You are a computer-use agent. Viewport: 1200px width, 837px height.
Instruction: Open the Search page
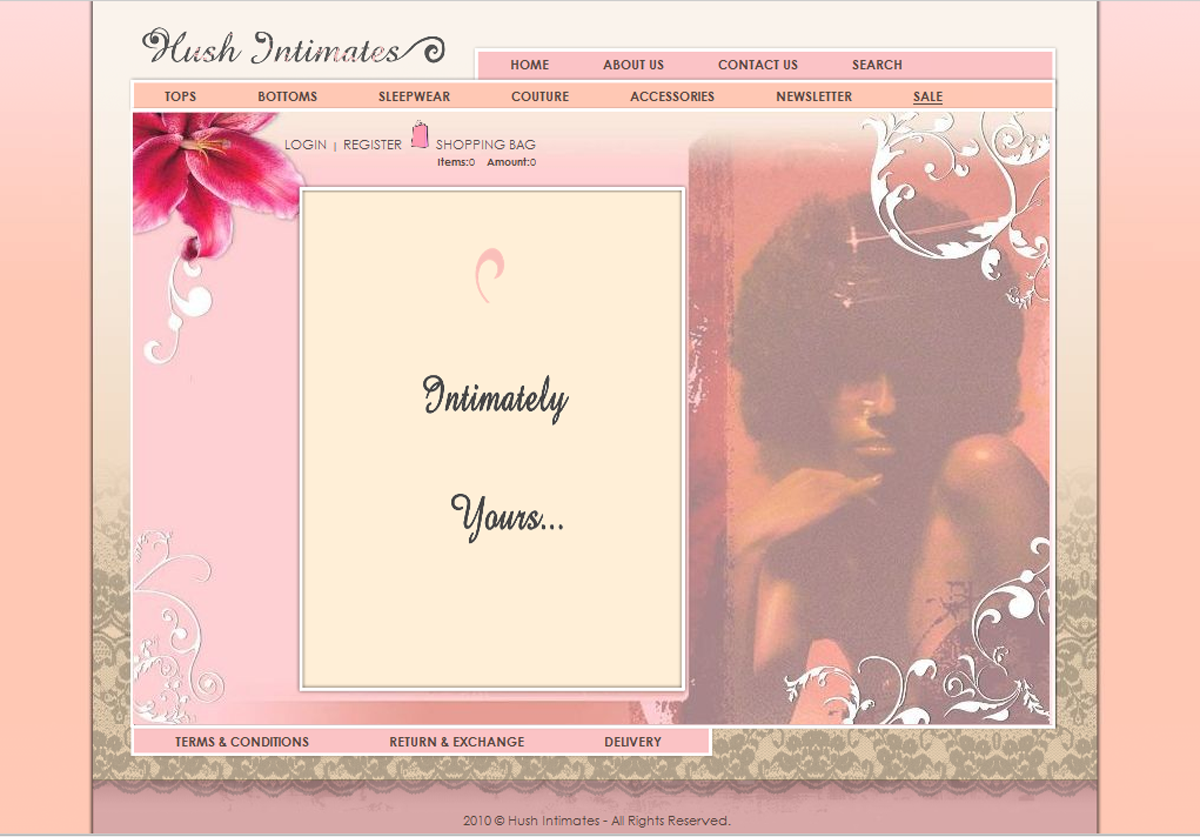876,65
